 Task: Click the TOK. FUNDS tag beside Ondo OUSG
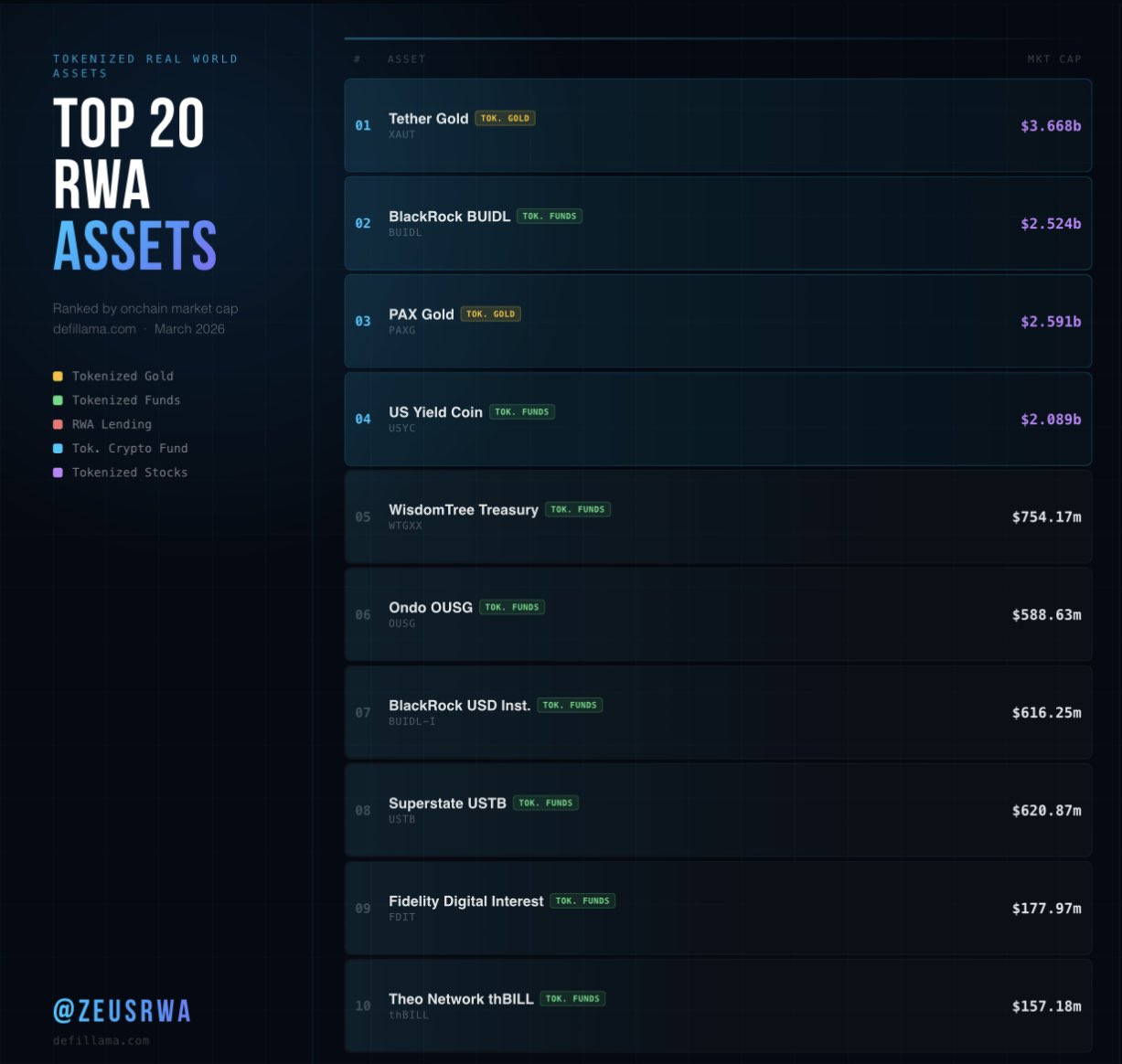tap(512, 607)
